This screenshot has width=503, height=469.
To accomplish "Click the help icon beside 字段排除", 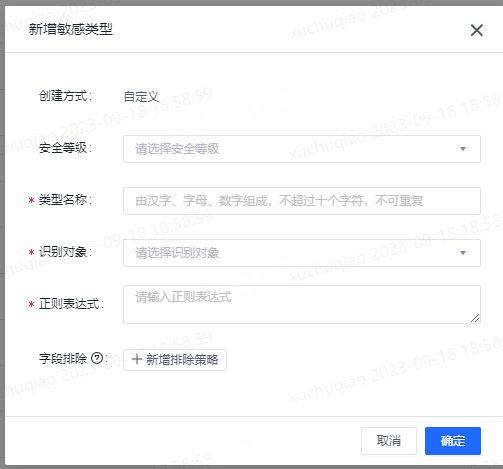I will click(97, 359).
